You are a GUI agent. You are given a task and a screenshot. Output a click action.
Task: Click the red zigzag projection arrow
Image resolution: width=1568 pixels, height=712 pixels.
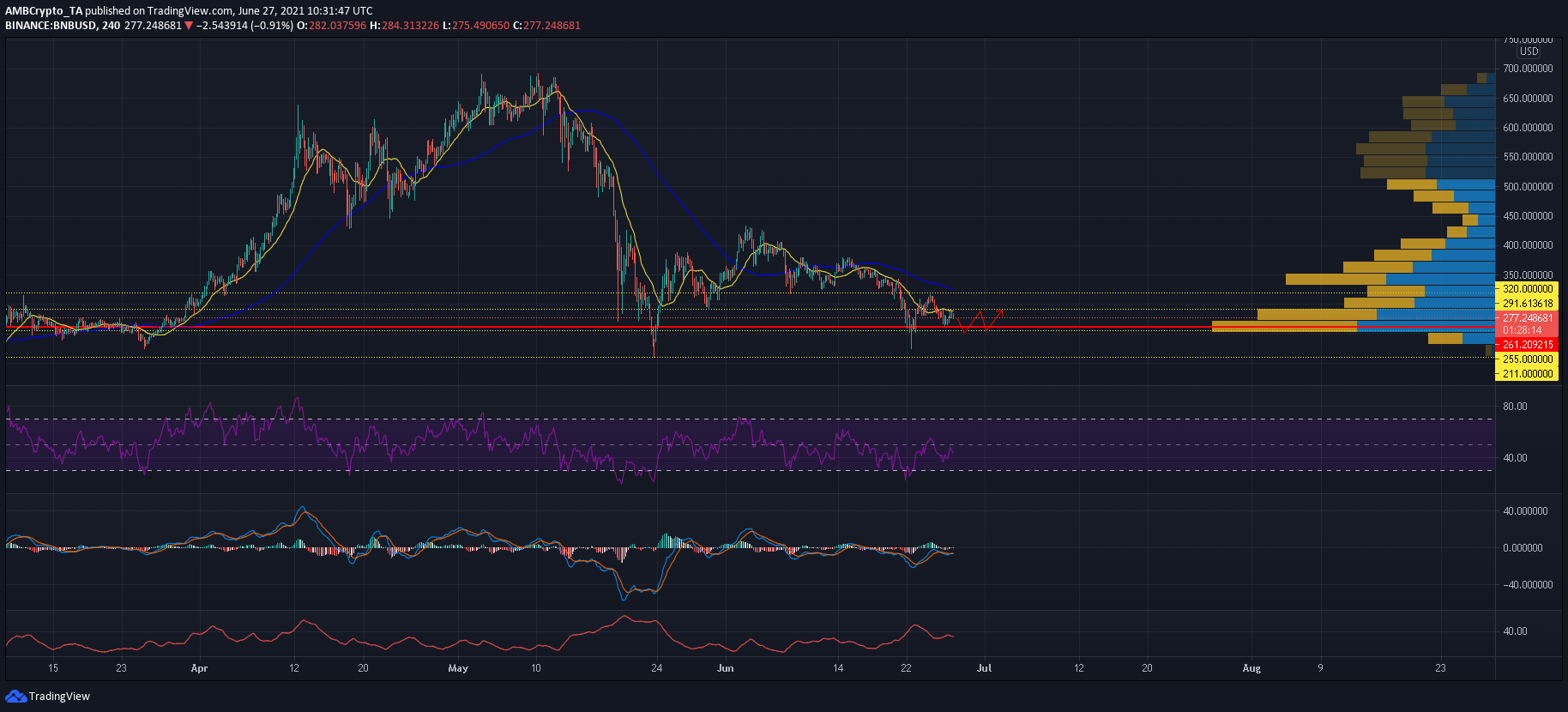pyautogui.click(x=980, y=321)
